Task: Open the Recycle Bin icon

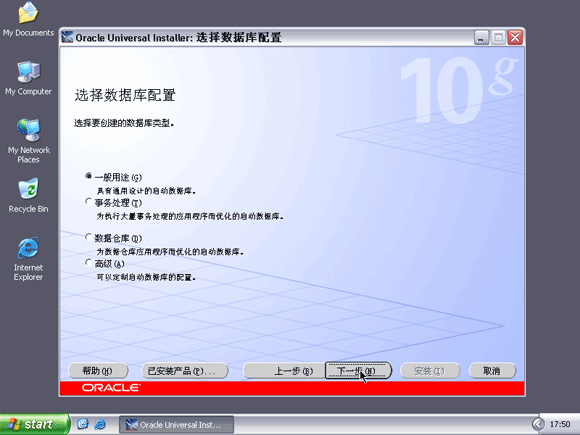Action: 28,195
